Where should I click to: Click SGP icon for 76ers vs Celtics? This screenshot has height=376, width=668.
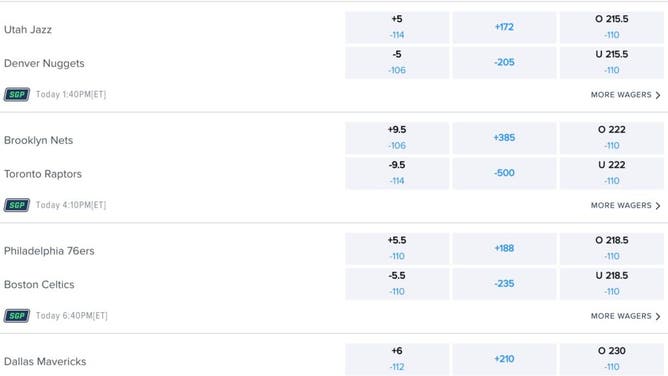[17, 316]
